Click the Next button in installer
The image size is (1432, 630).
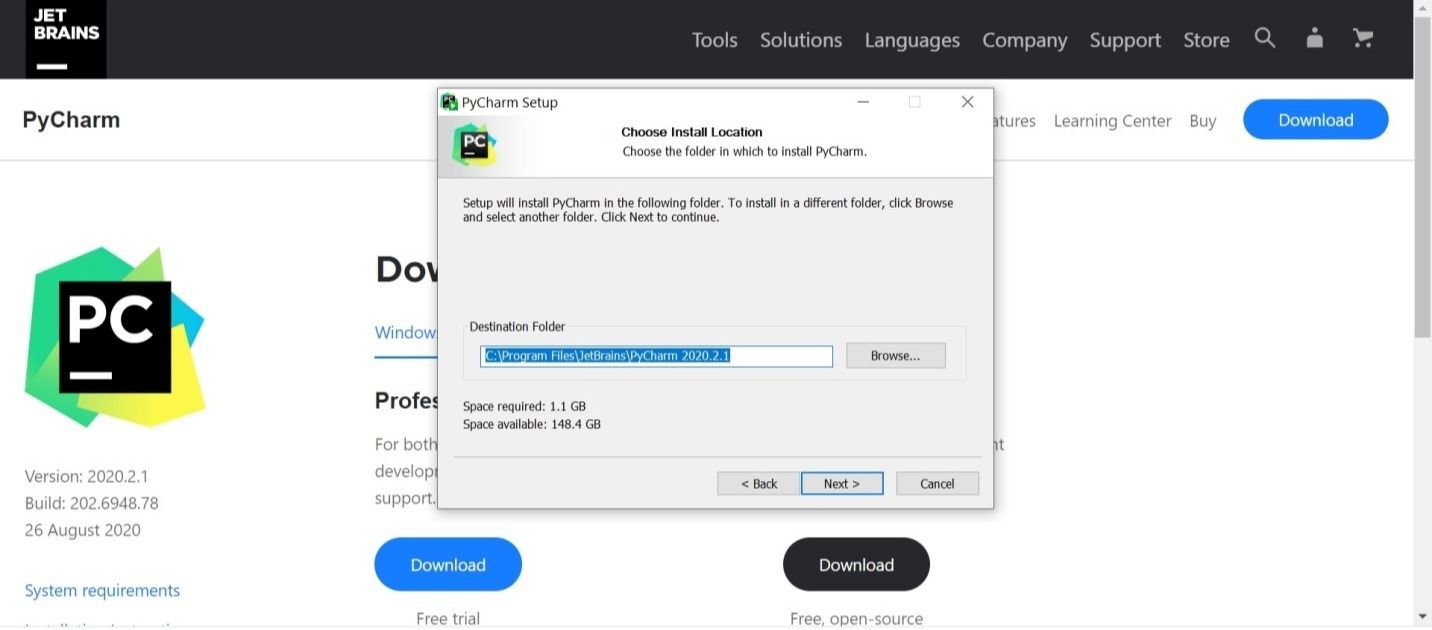tap(841, 484)
